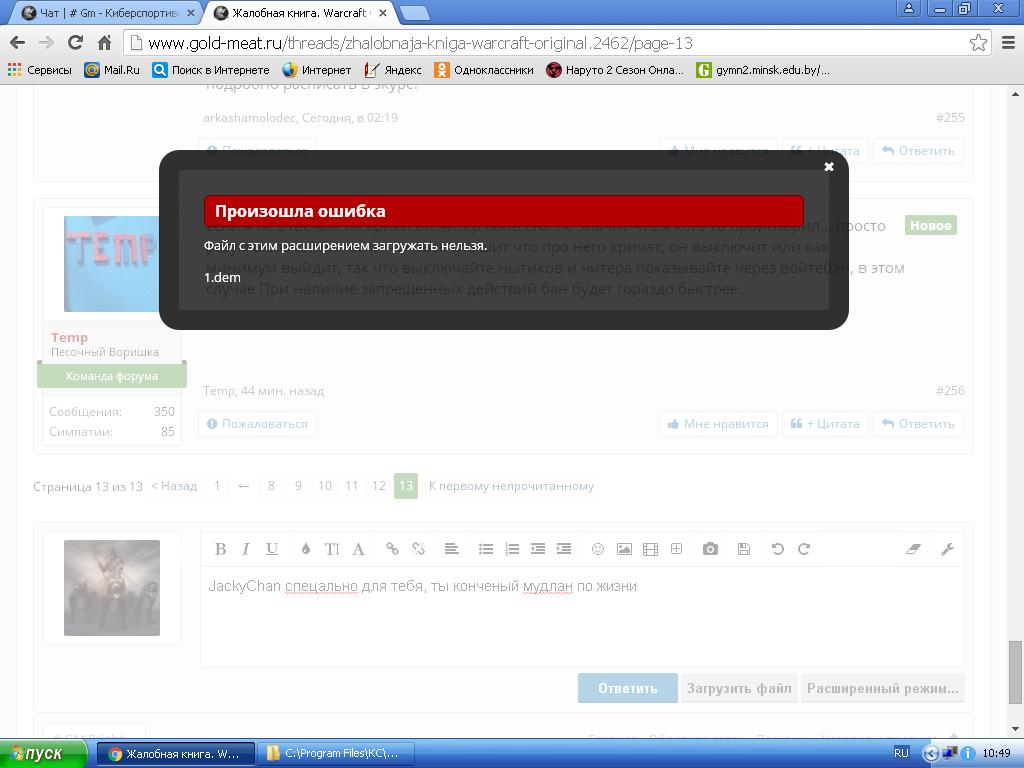Close the error dialog with the X

tap(829, 167)
